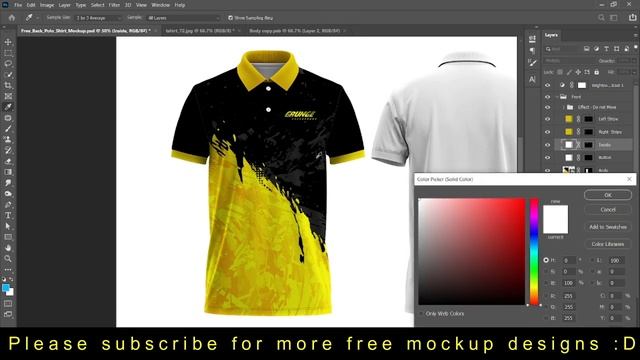Hide the Right Stripe layer
Image resolution: width=640 pixels, height=360 pixels.
tap(548, 132)
